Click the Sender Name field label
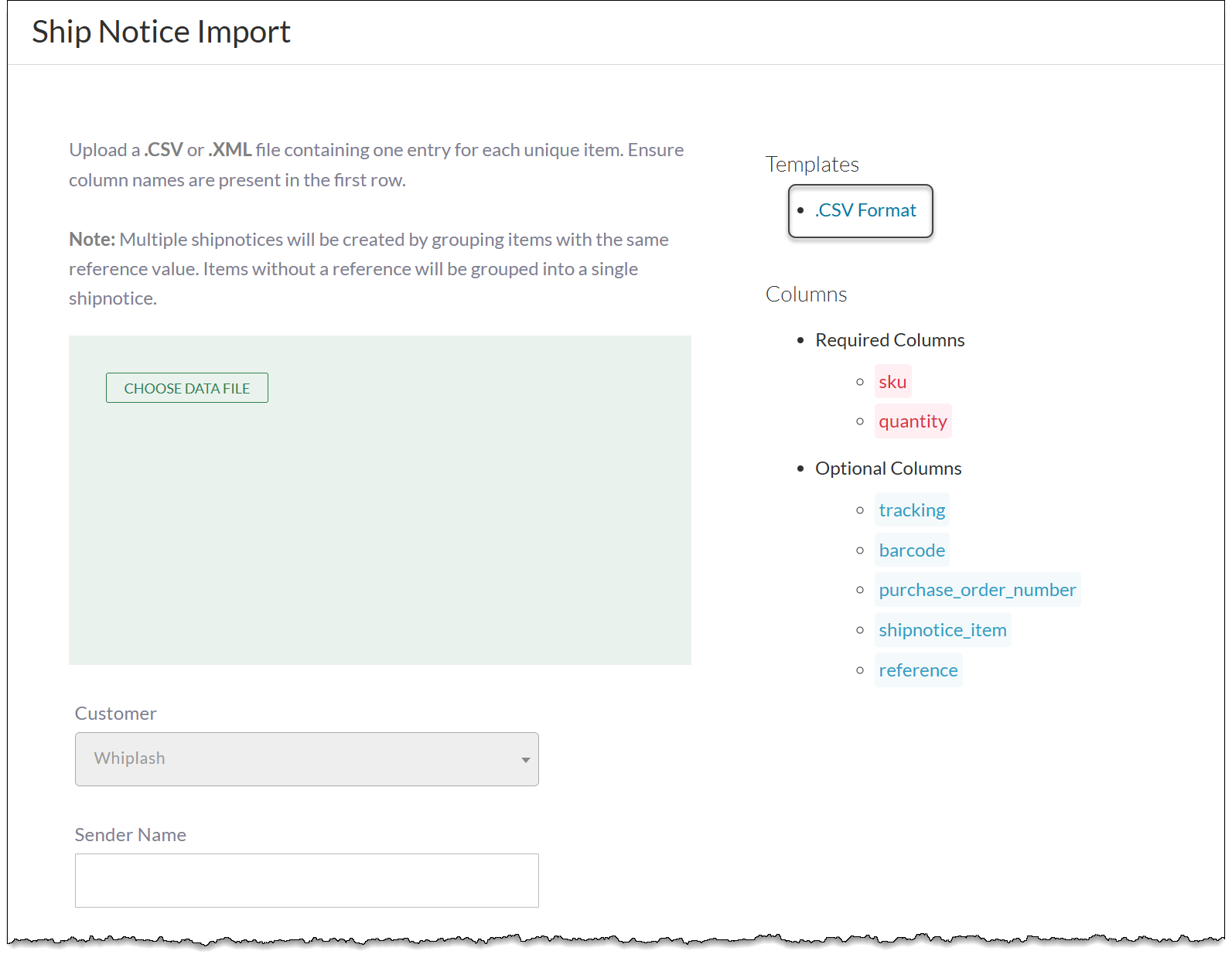 point(131,835)
